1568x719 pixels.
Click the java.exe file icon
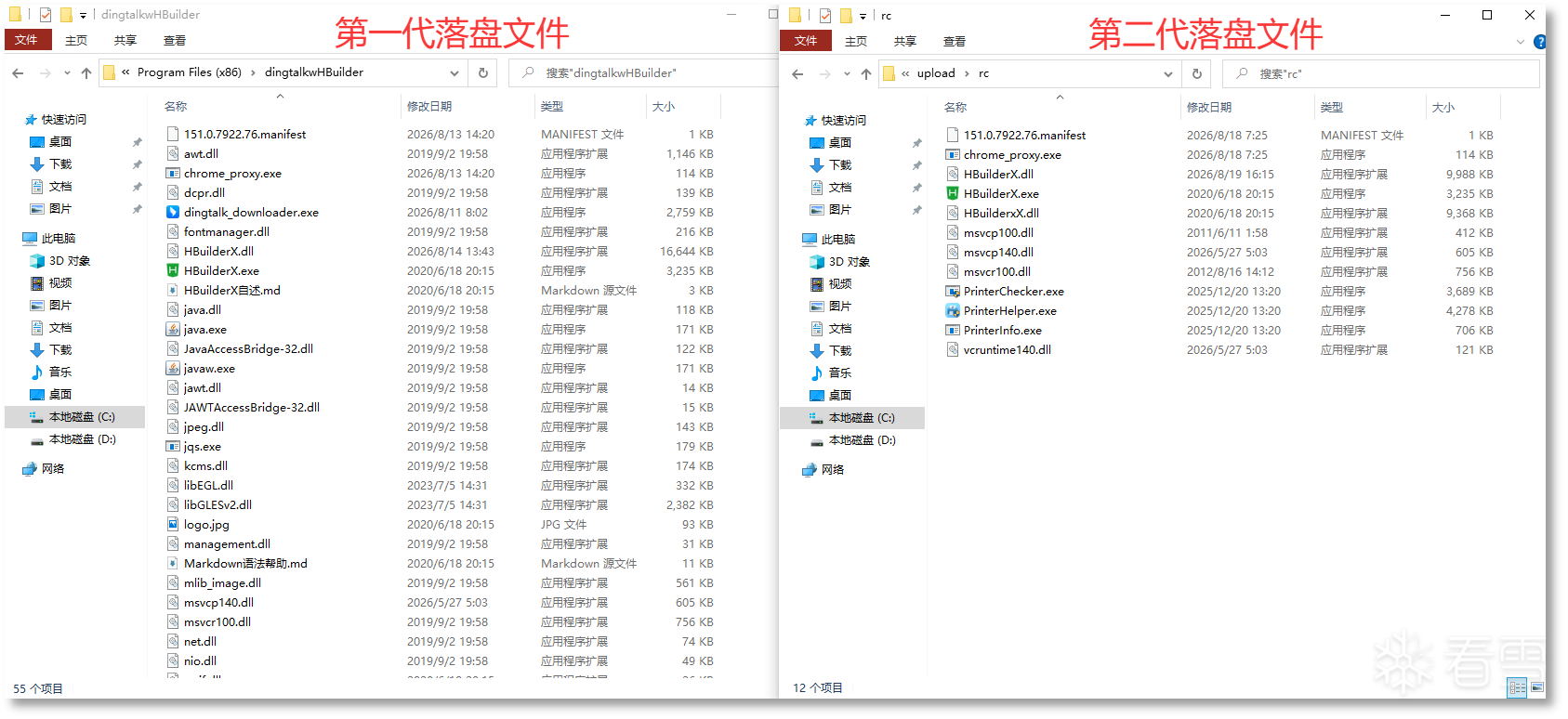(172, 329)
